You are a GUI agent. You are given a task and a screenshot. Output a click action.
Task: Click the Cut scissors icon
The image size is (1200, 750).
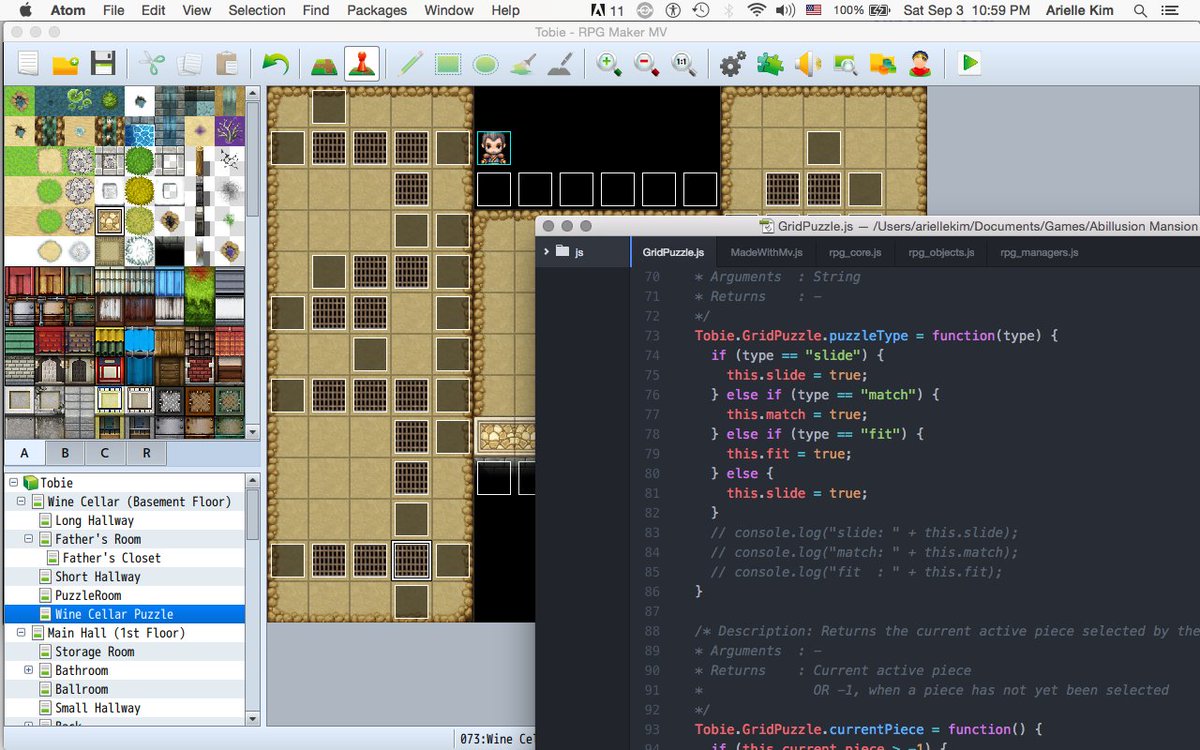(x=151, y=64)
